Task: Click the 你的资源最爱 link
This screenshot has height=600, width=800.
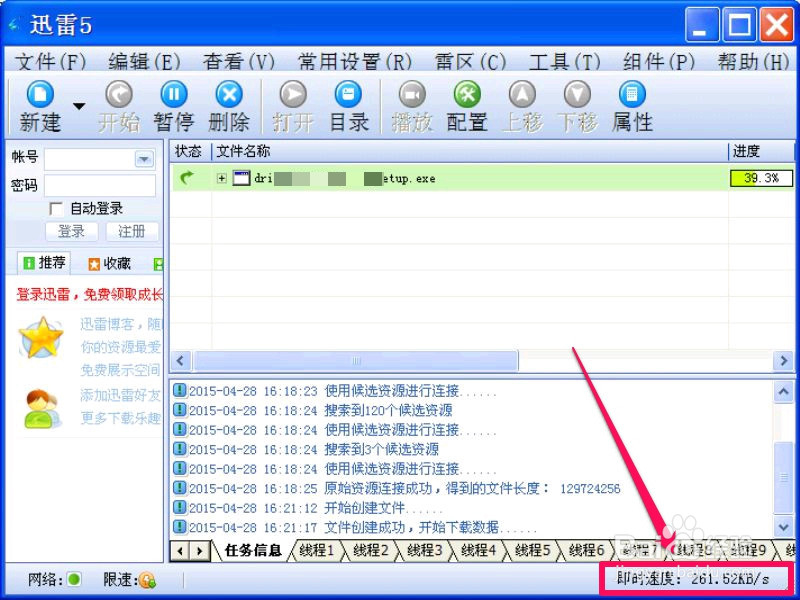Action: click(x=120, y=347)
